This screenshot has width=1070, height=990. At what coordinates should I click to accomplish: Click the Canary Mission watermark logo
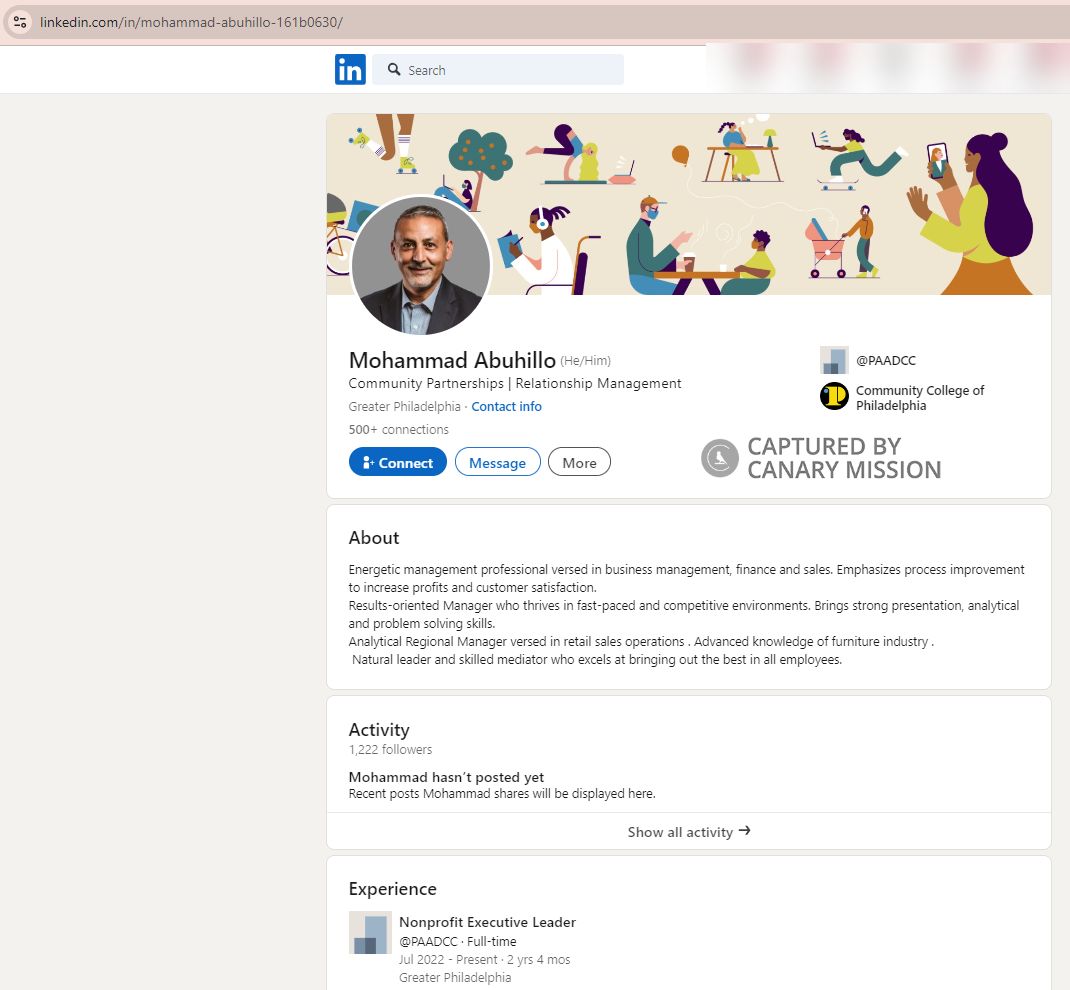click(720, 458)
